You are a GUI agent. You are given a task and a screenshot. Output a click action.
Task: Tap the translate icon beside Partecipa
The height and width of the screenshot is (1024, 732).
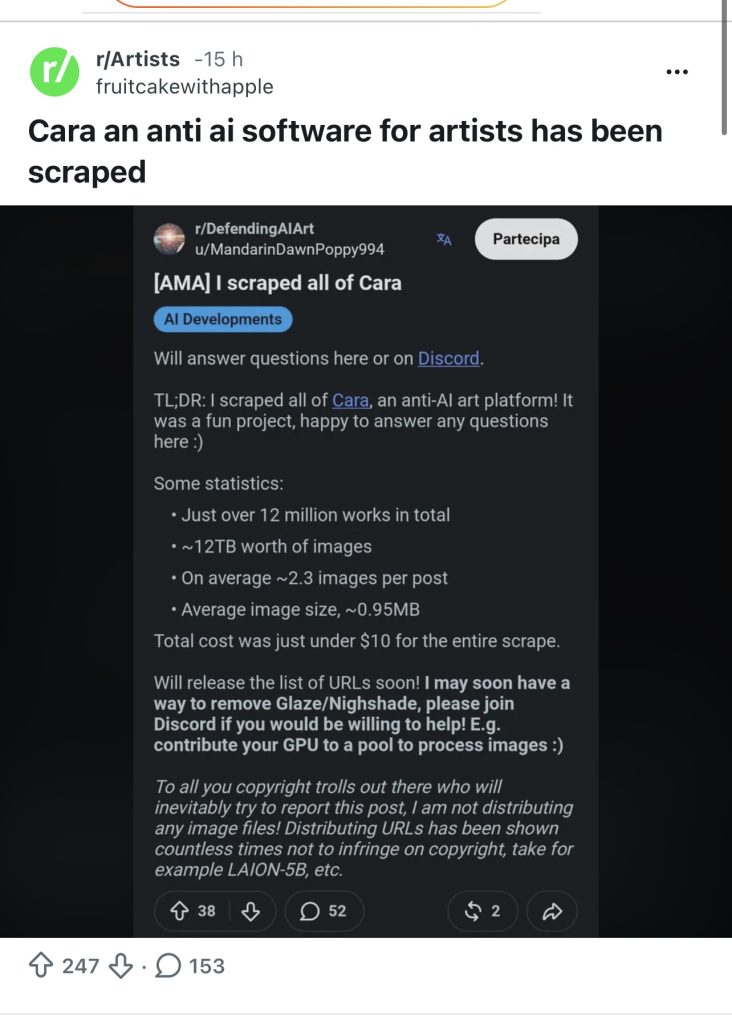(x=444, y=239)
